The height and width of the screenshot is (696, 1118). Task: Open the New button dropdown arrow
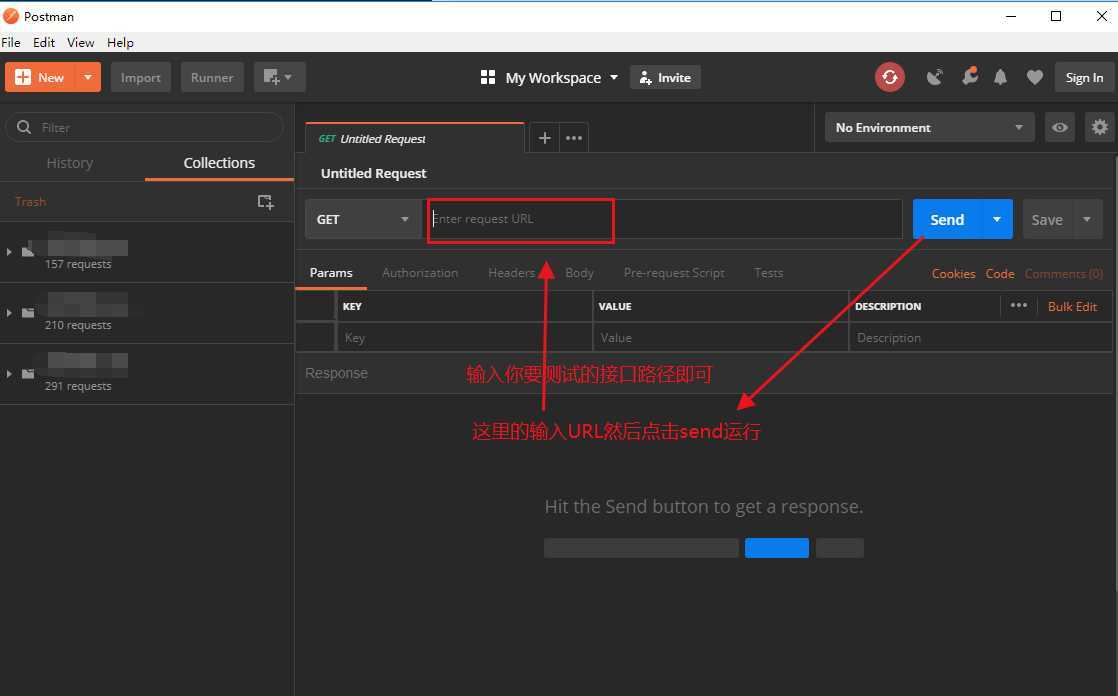coord(88,77)
